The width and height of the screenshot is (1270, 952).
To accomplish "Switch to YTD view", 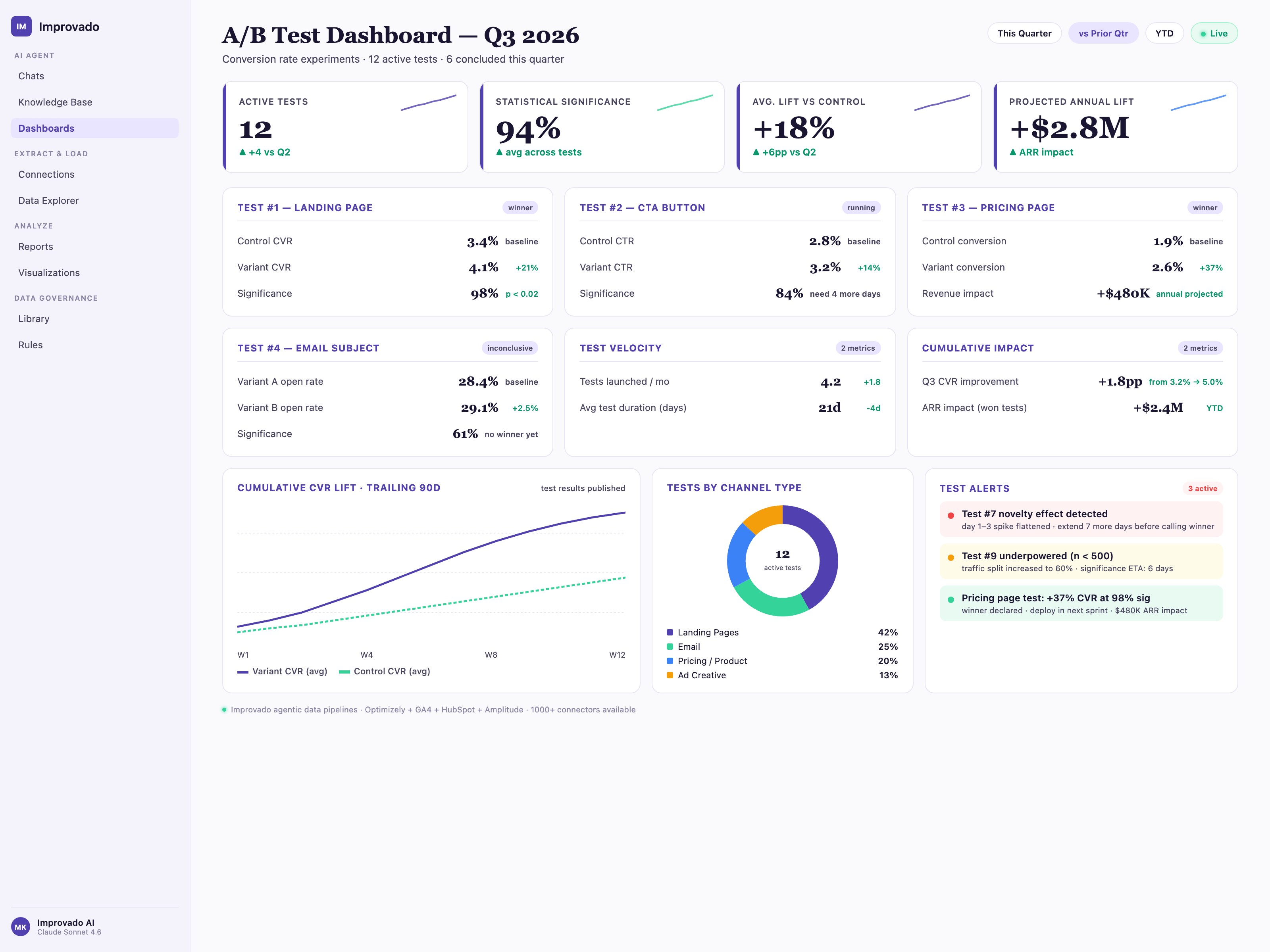I will (x=1164, y=33).
